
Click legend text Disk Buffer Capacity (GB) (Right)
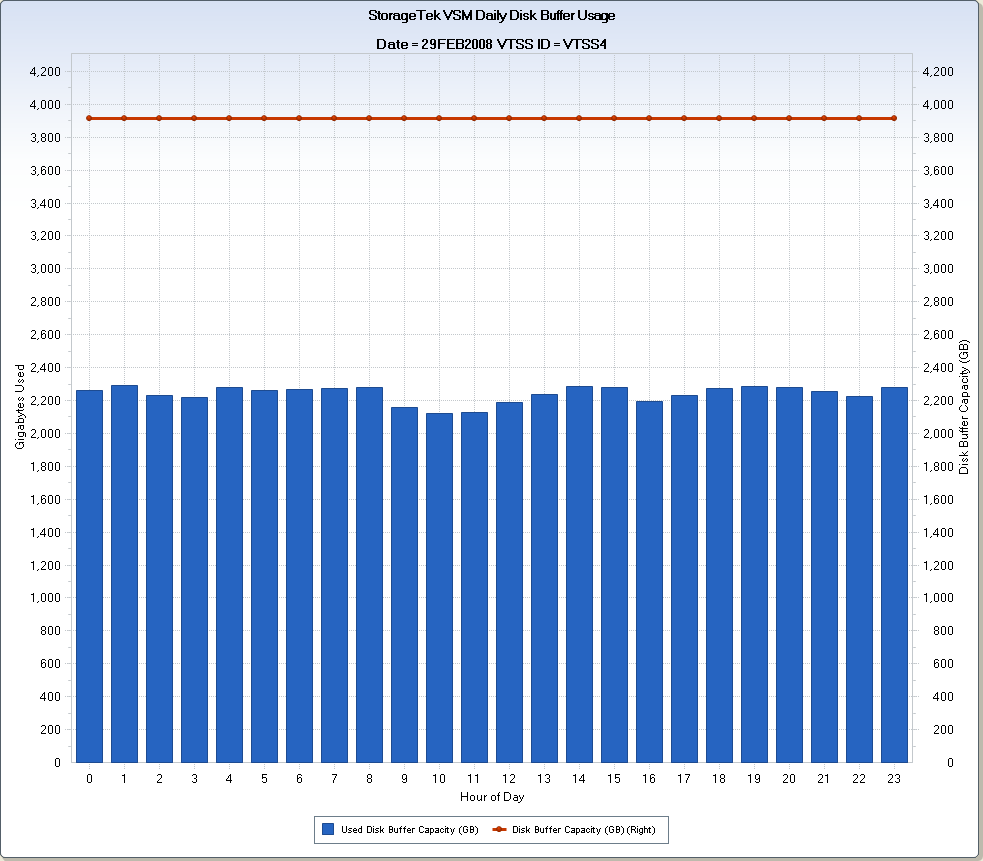coord(584,830)
